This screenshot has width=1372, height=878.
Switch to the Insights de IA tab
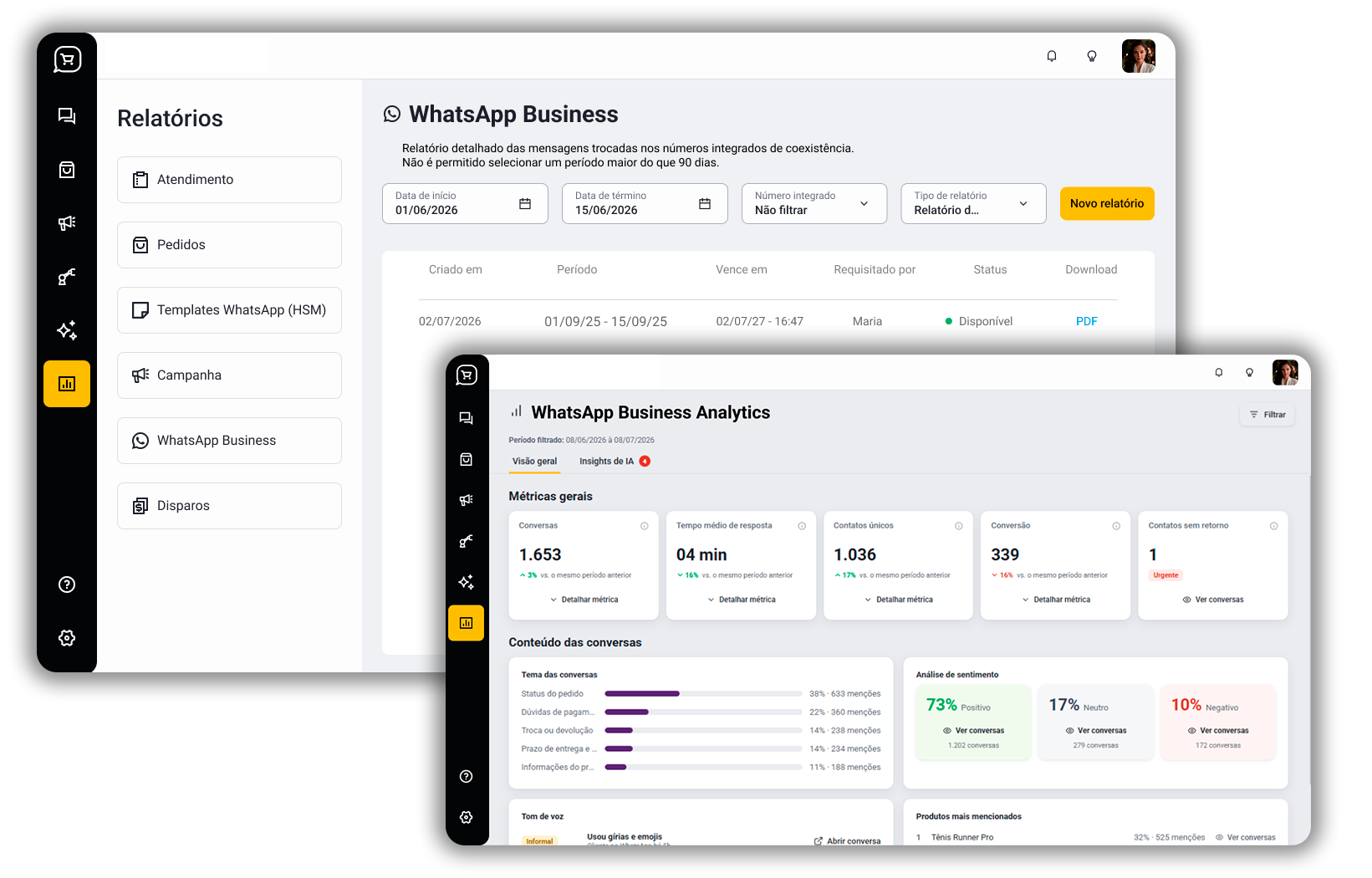tap(615, 462)
